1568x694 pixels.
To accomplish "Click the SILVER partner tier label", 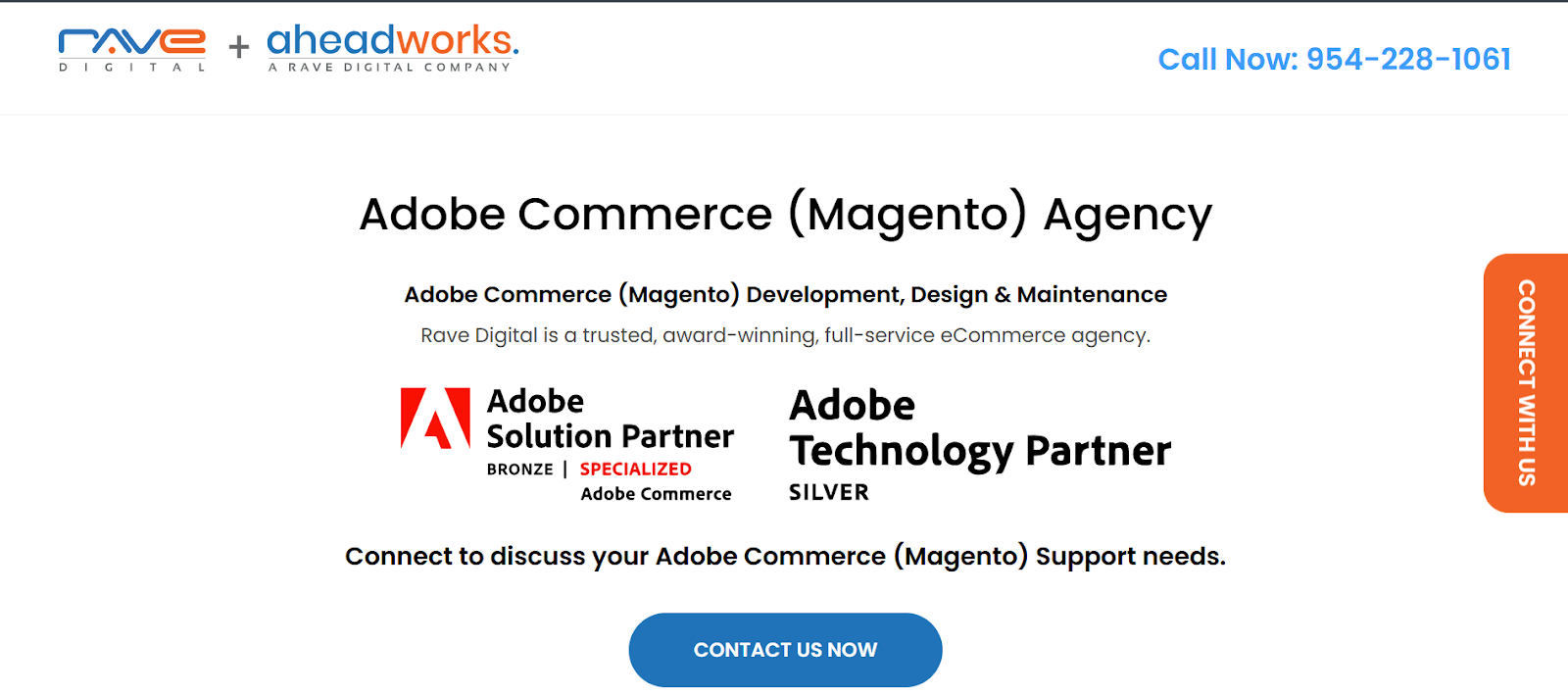I will pyautogui.click(x=827, y=492).
